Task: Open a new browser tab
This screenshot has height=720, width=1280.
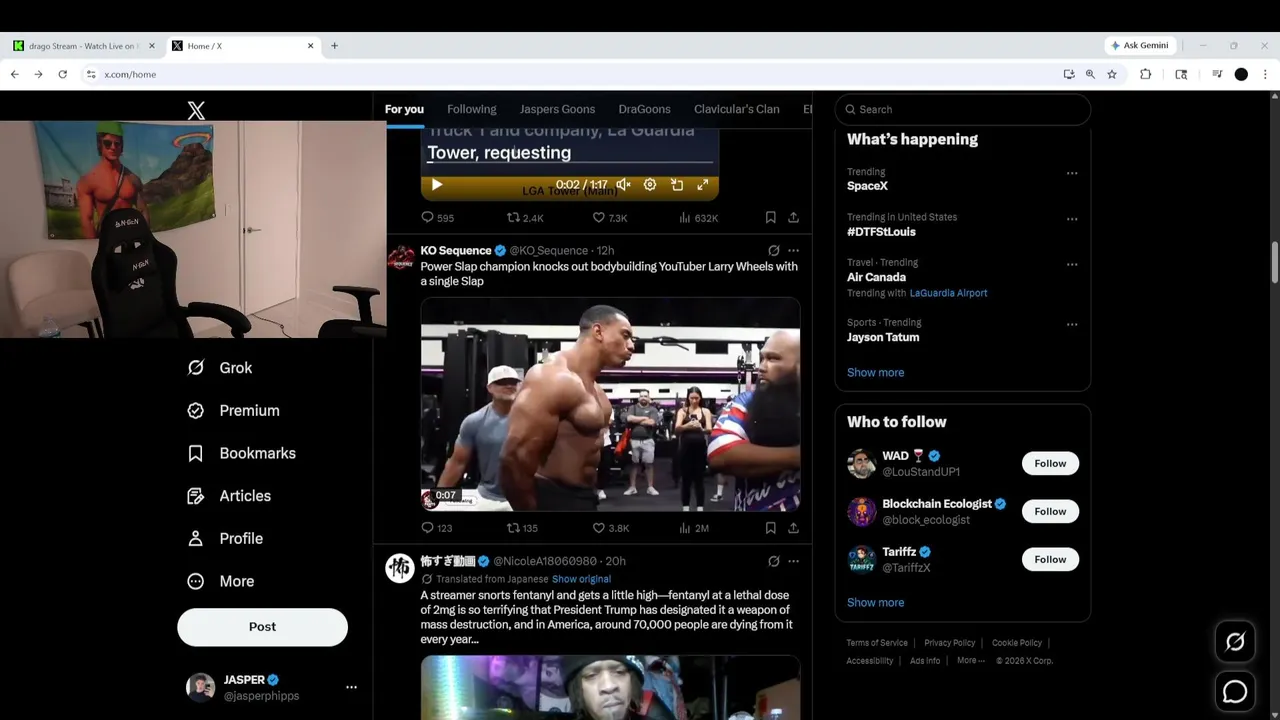Action: (334, 46)
